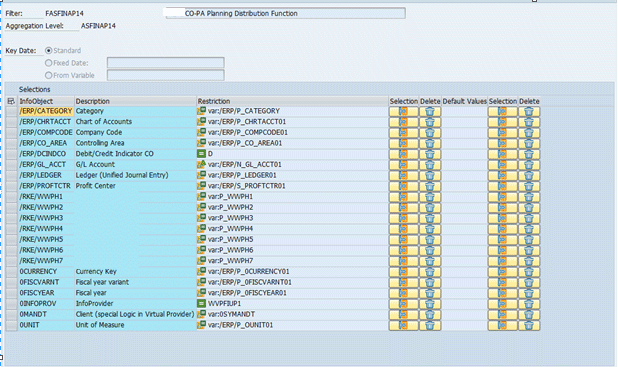This screenshot has height=367, width=618.
Task: Delete restriction of /RKE/WWPH5 row
Action: (430, 240)
